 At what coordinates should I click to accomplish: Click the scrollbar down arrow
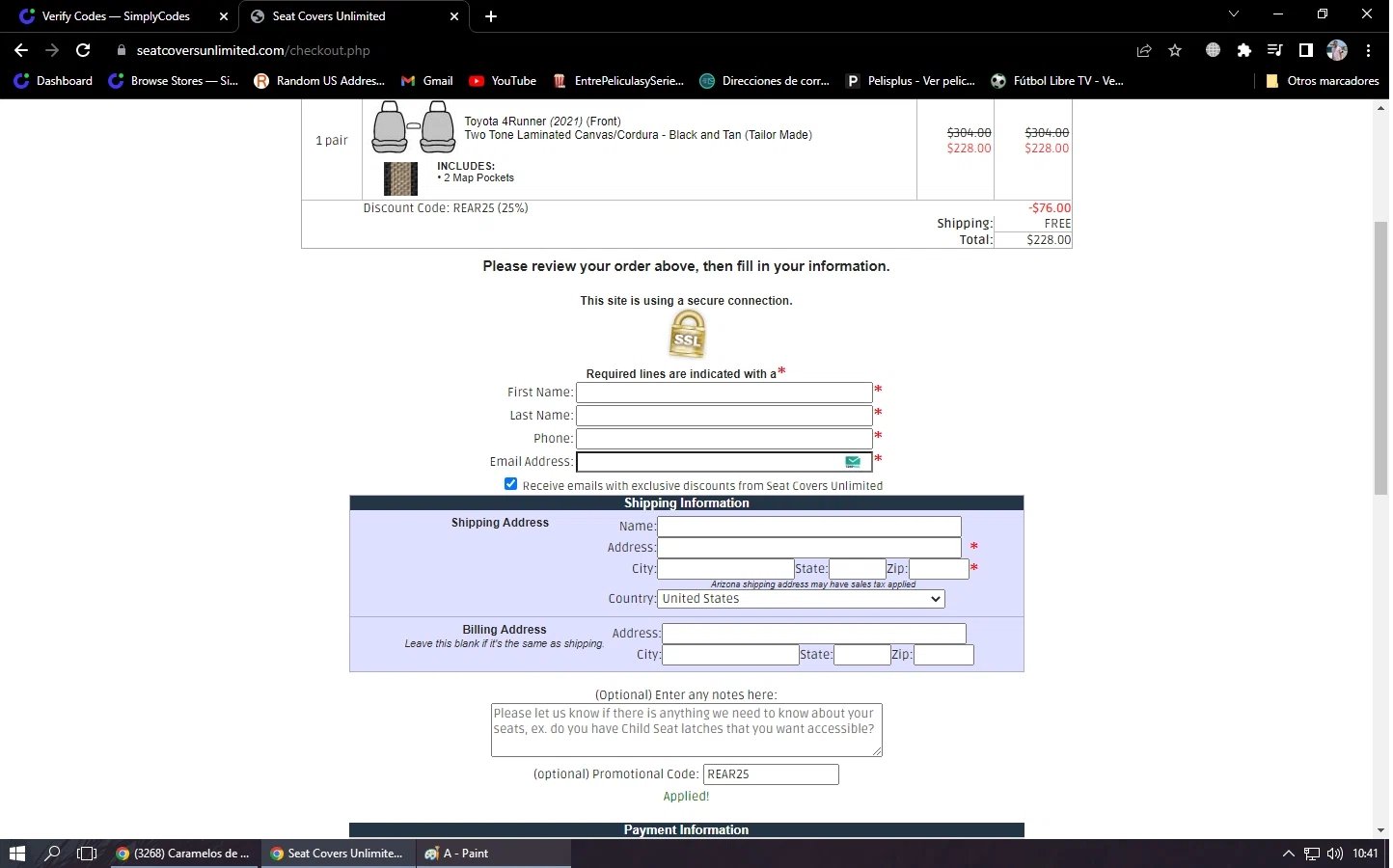pyautogui.click(x=1380, y=830)
